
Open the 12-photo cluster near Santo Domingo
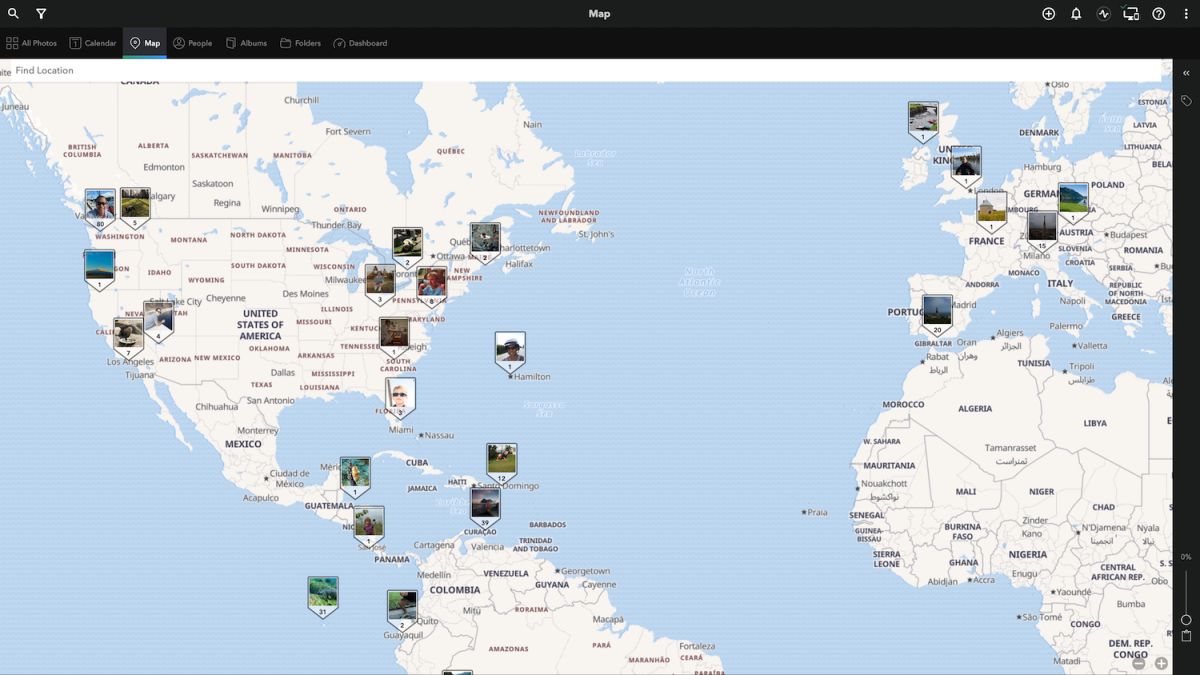(x=501, y=464)
